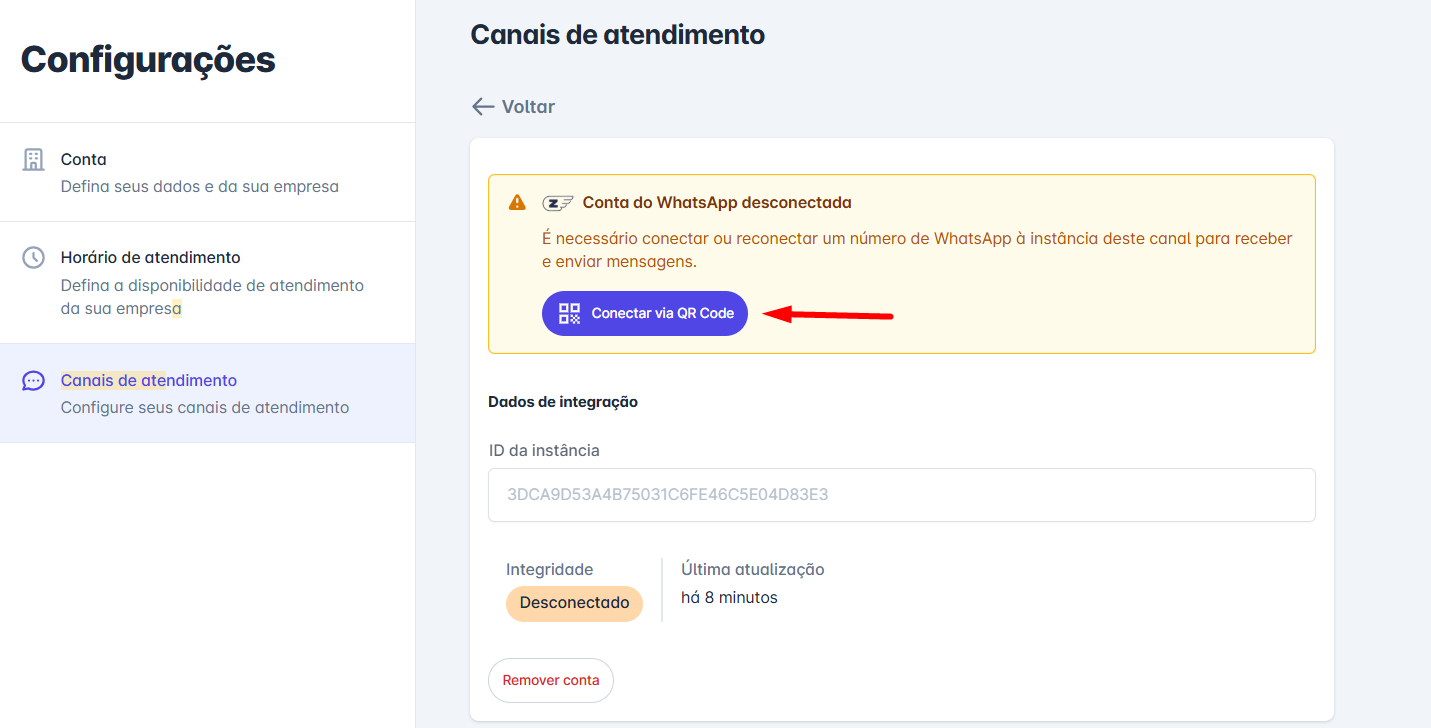Click the Remover conta button
This screenshot has height=728, width=1431.
tap(551, 681)
